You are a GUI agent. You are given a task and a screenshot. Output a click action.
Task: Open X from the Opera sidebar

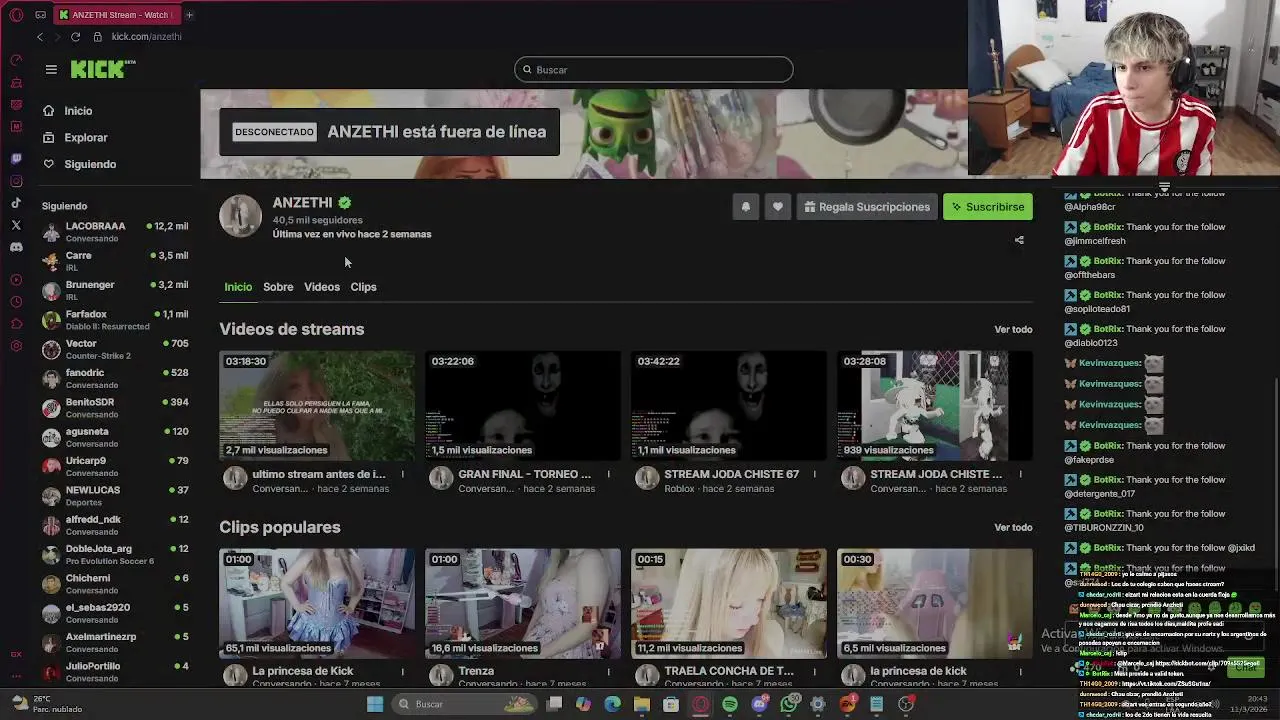tap(16, 225)
